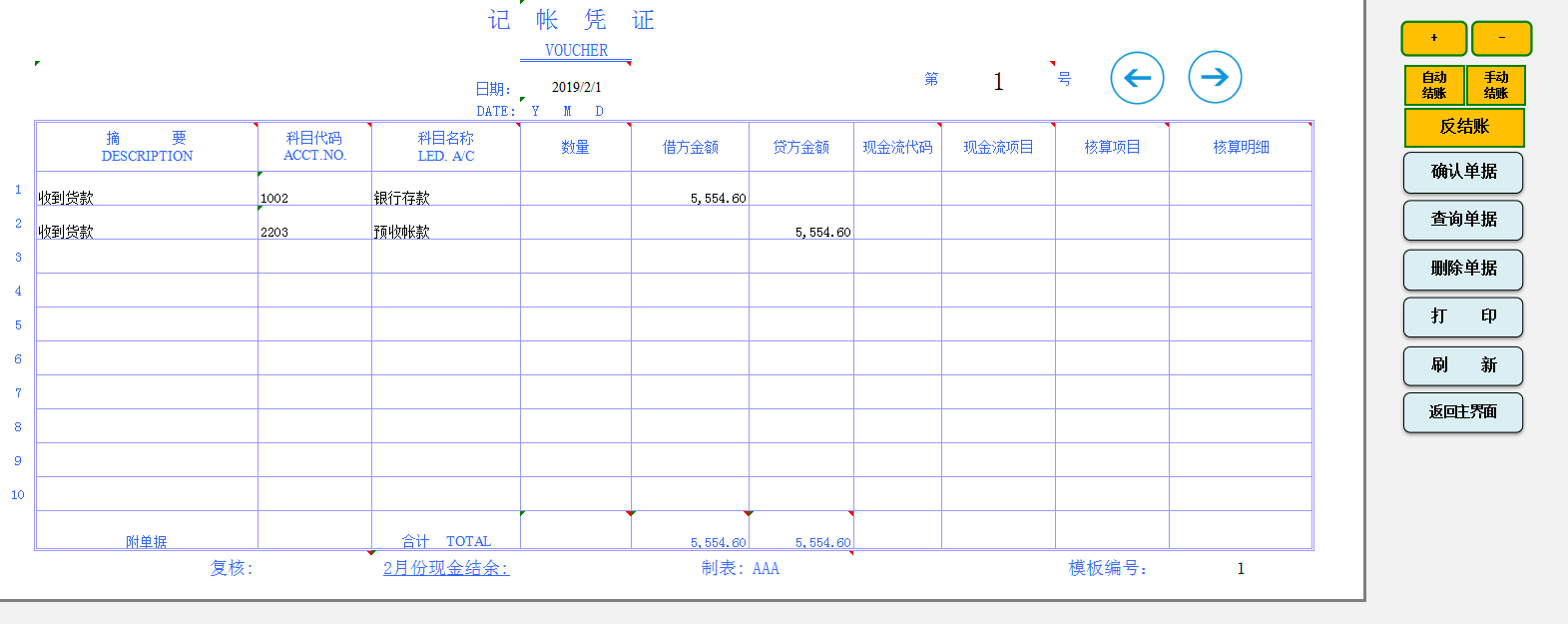Click the row number 10 label
This screenshot has width=1568, height=624.
tap(18, 494)
